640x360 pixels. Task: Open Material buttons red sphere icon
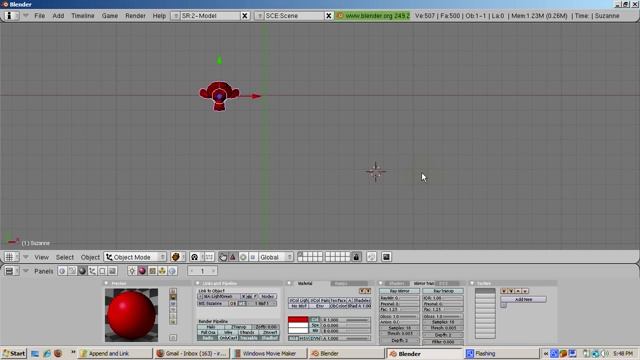pos(142,271)
